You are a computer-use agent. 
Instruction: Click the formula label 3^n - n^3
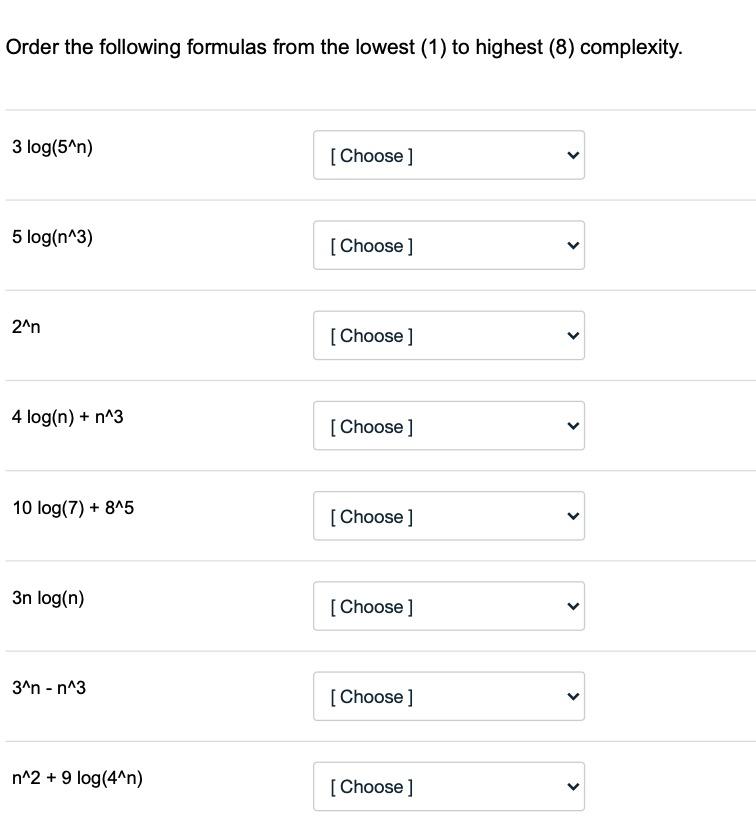tap(47, 688)
